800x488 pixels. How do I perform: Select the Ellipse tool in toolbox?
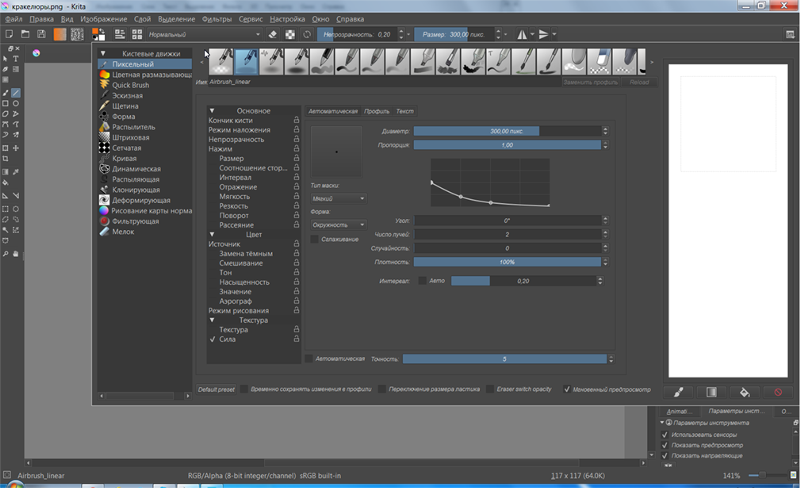[16, 103]
